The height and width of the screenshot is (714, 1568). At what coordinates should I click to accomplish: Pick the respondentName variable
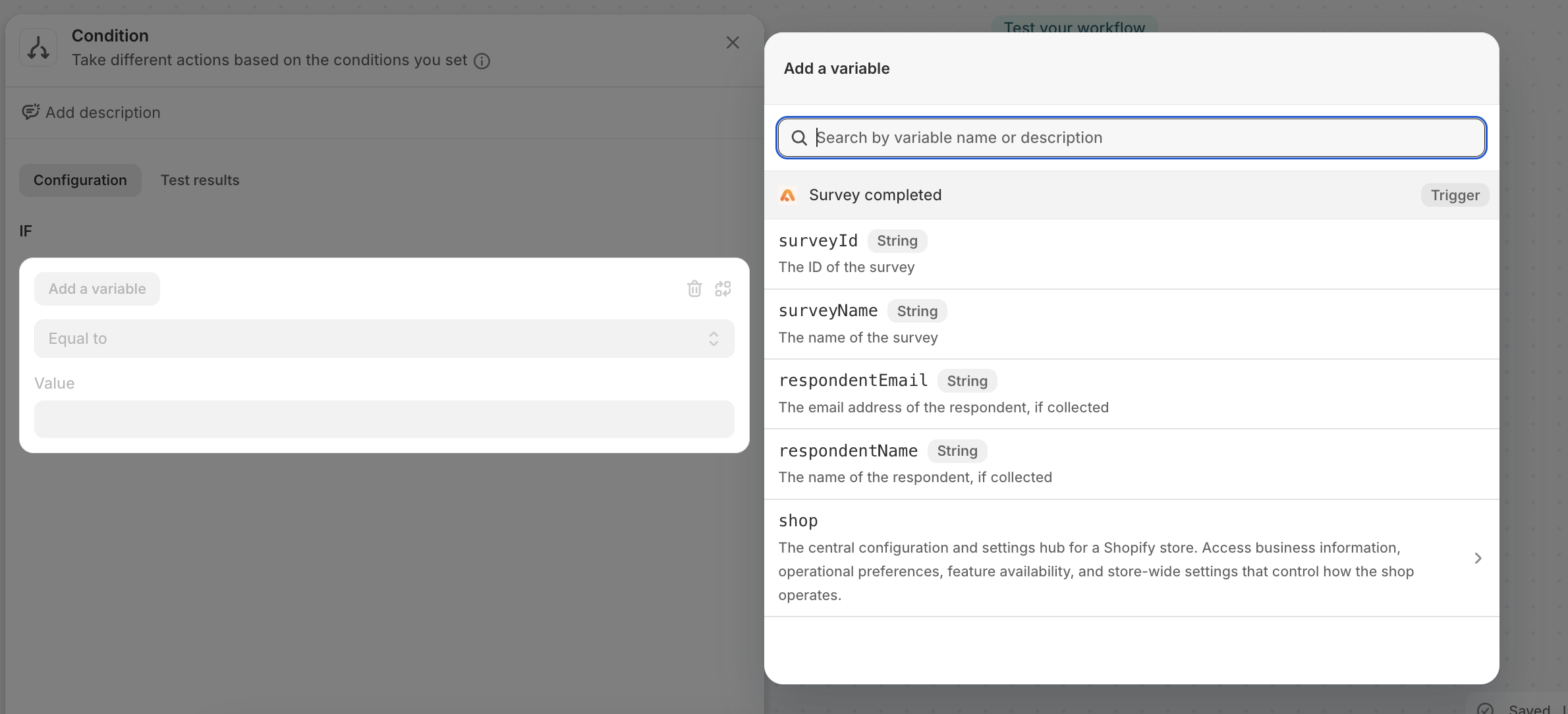click(x=1131, y=464)
